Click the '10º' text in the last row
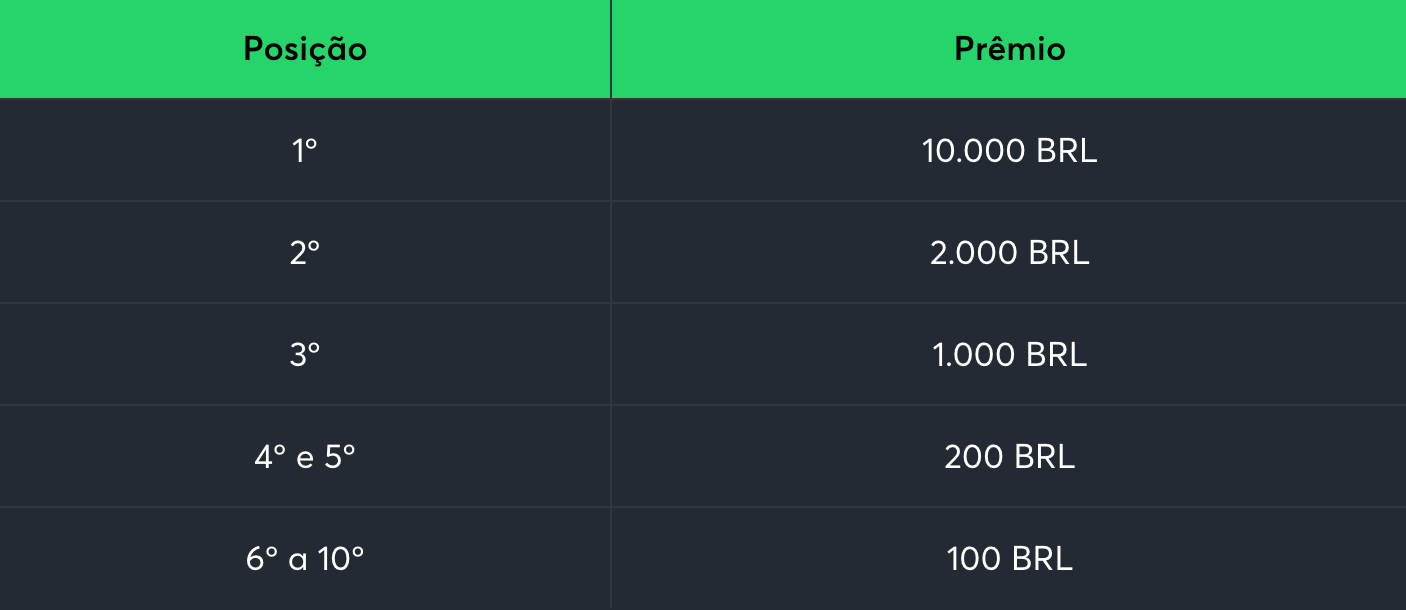The height and width of the screenshot is (610, 1406). pyautogui.click(x=341, y=559)
